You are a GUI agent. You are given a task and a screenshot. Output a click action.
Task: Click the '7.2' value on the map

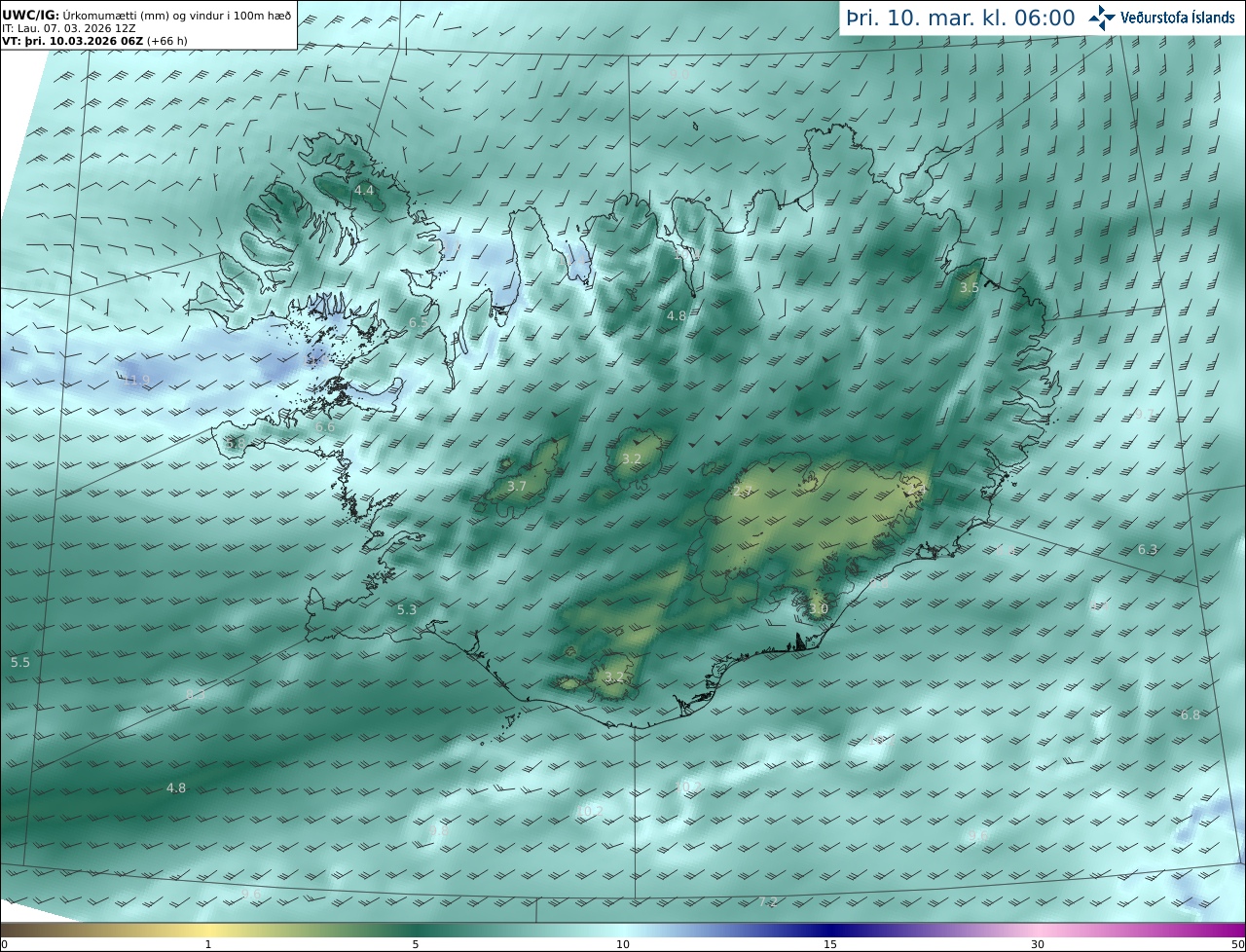(768, 903)
